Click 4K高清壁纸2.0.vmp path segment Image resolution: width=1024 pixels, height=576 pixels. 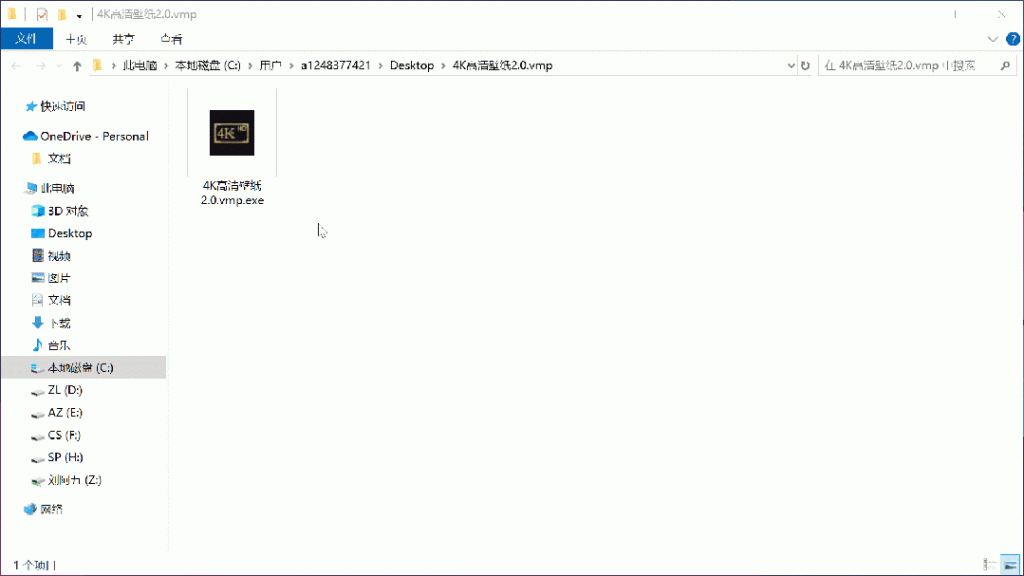click(x=502, y=65)
